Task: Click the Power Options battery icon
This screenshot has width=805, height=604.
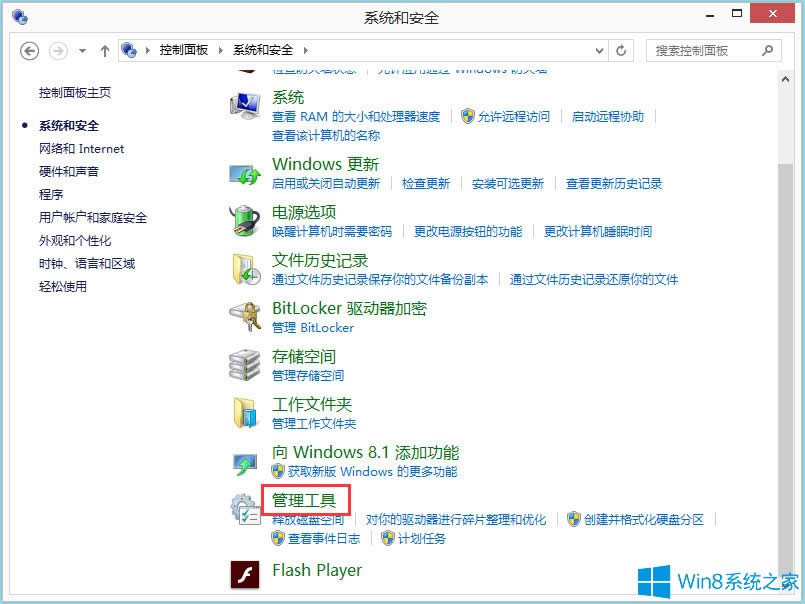Action: pyautogui.click(x=245, y=221)
